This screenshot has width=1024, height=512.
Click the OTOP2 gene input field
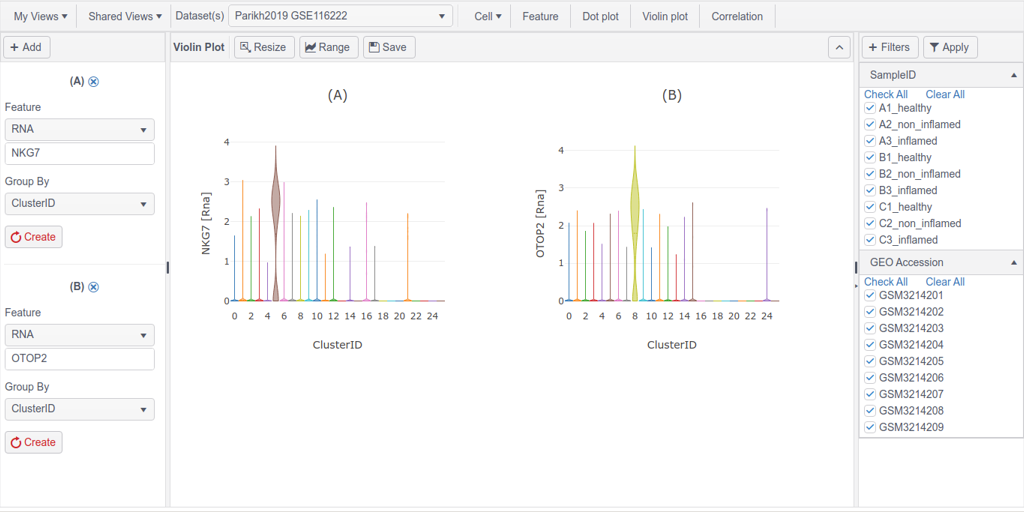point(80,359)
